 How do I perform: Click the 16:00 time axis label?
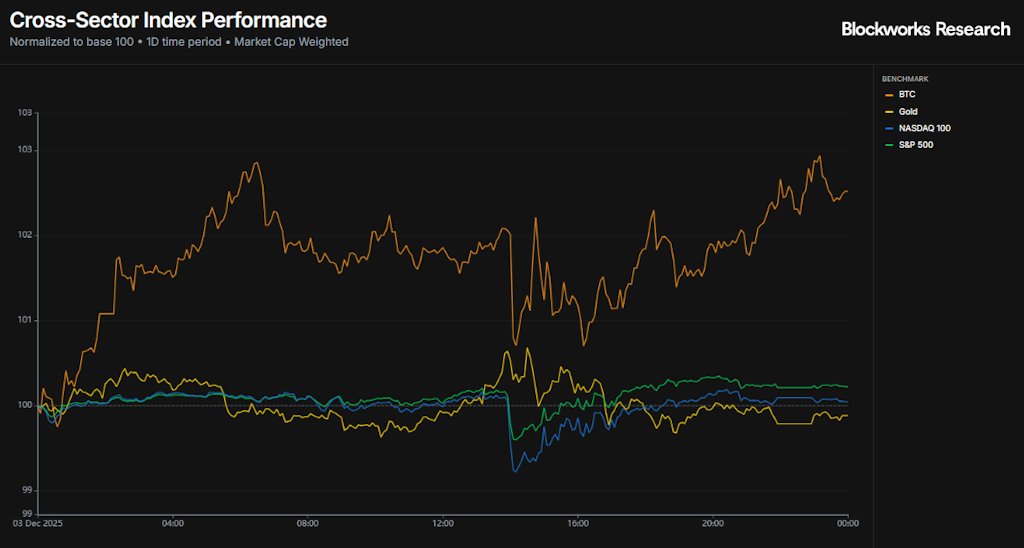(x=578, y=523)
